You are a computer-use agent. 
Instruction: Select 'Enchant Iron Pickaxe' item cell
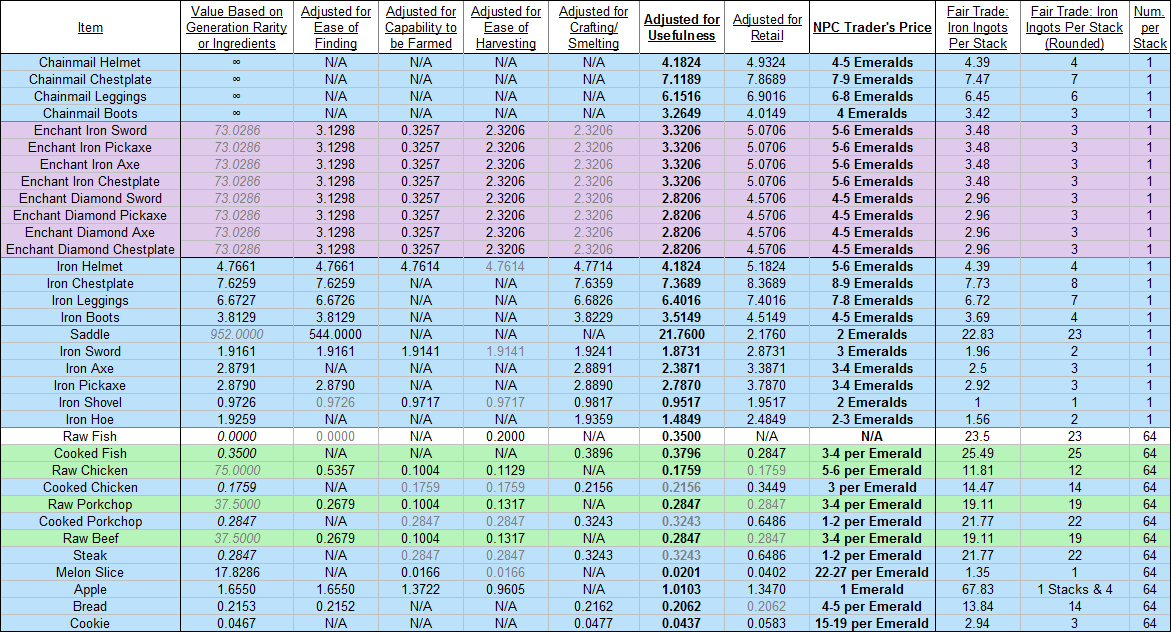(90, 147)
